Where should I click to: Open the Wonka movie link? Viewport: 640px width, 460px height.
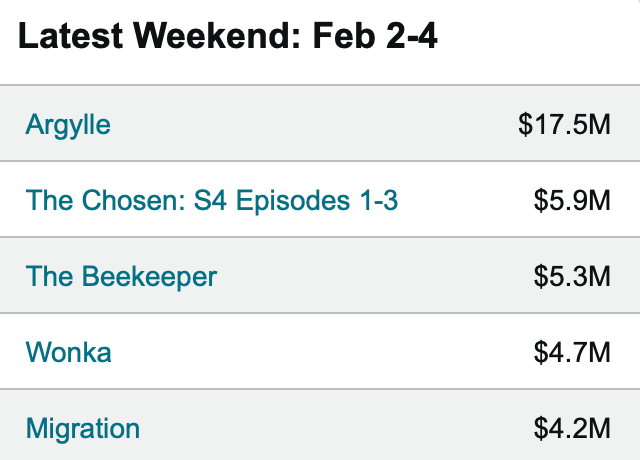click(68, 352)
